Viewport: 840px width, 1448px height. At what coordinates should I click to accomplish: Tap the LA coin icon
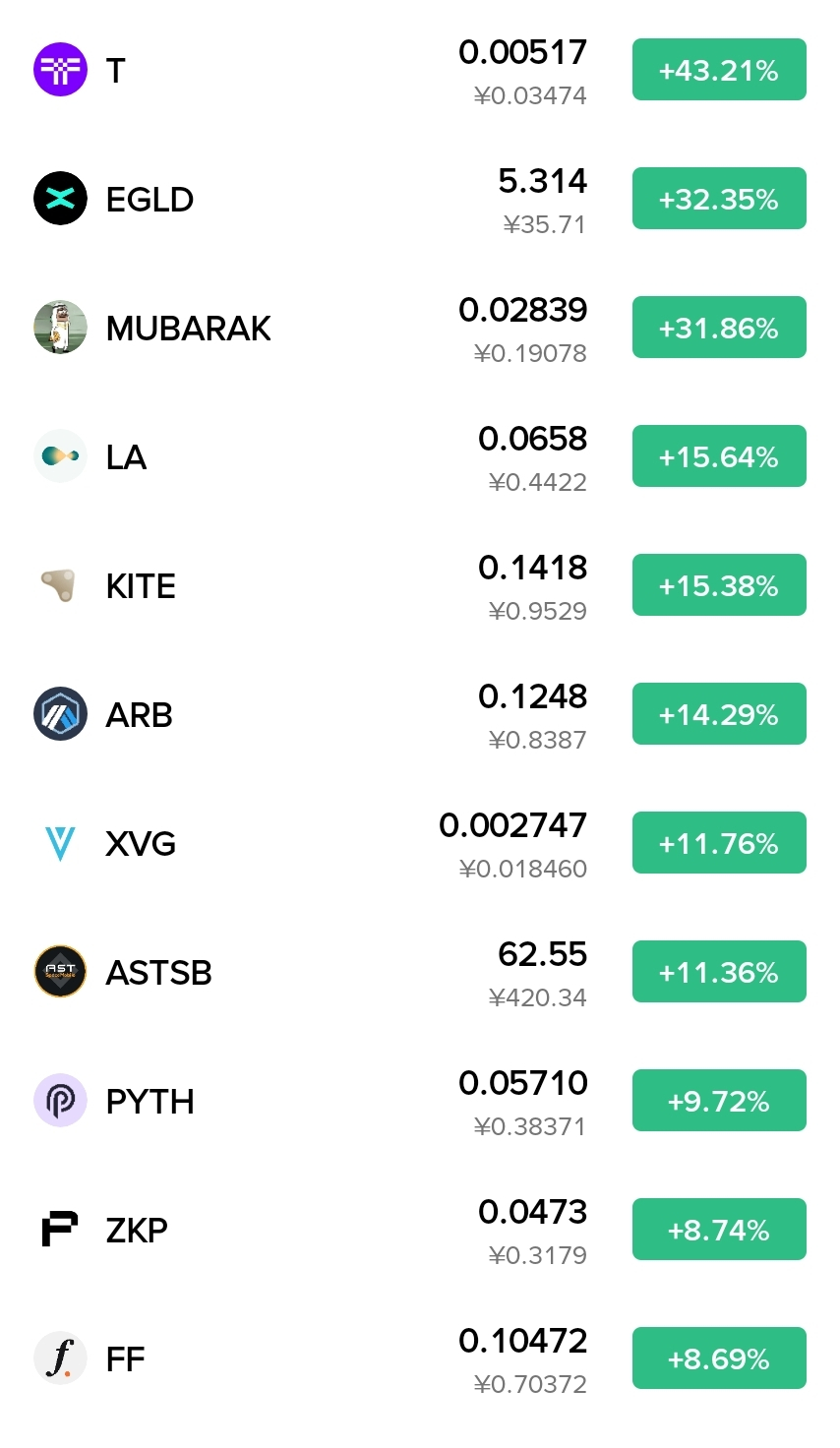60,456
